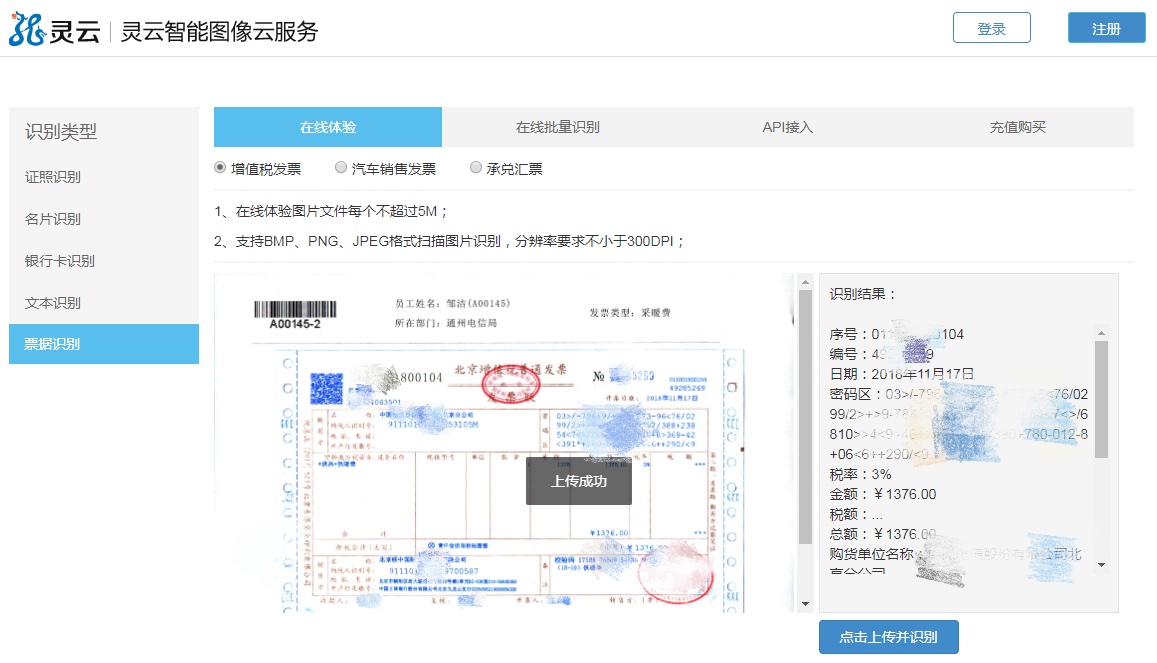1157x663 pixels.
Task: Click the 灵云 logo icon
Action: click(x=28, y=29)
